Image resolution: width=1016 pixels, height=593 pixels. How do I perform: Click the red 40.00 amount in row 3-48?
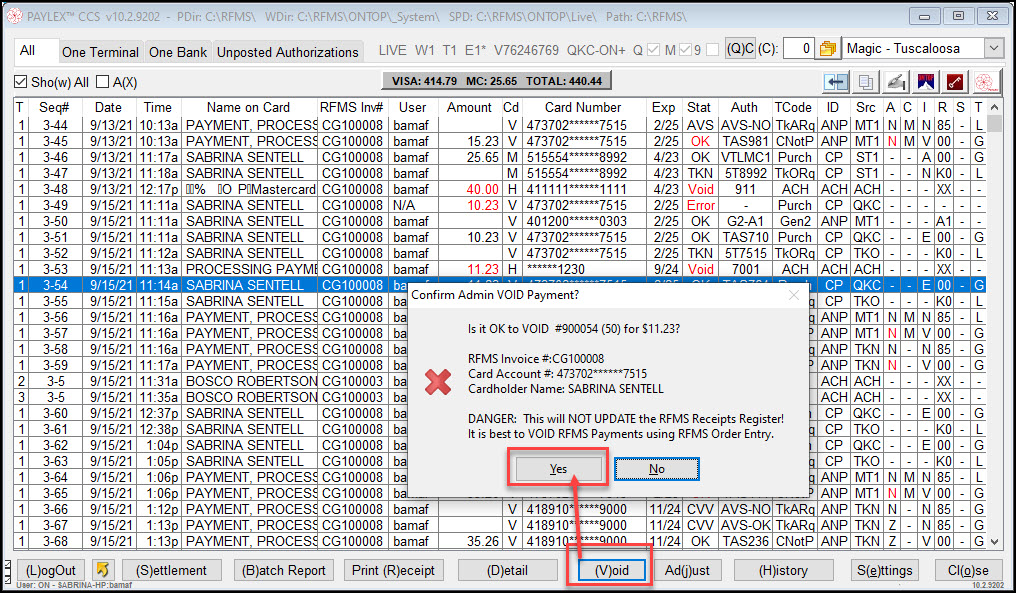click(x=483, y=189)
